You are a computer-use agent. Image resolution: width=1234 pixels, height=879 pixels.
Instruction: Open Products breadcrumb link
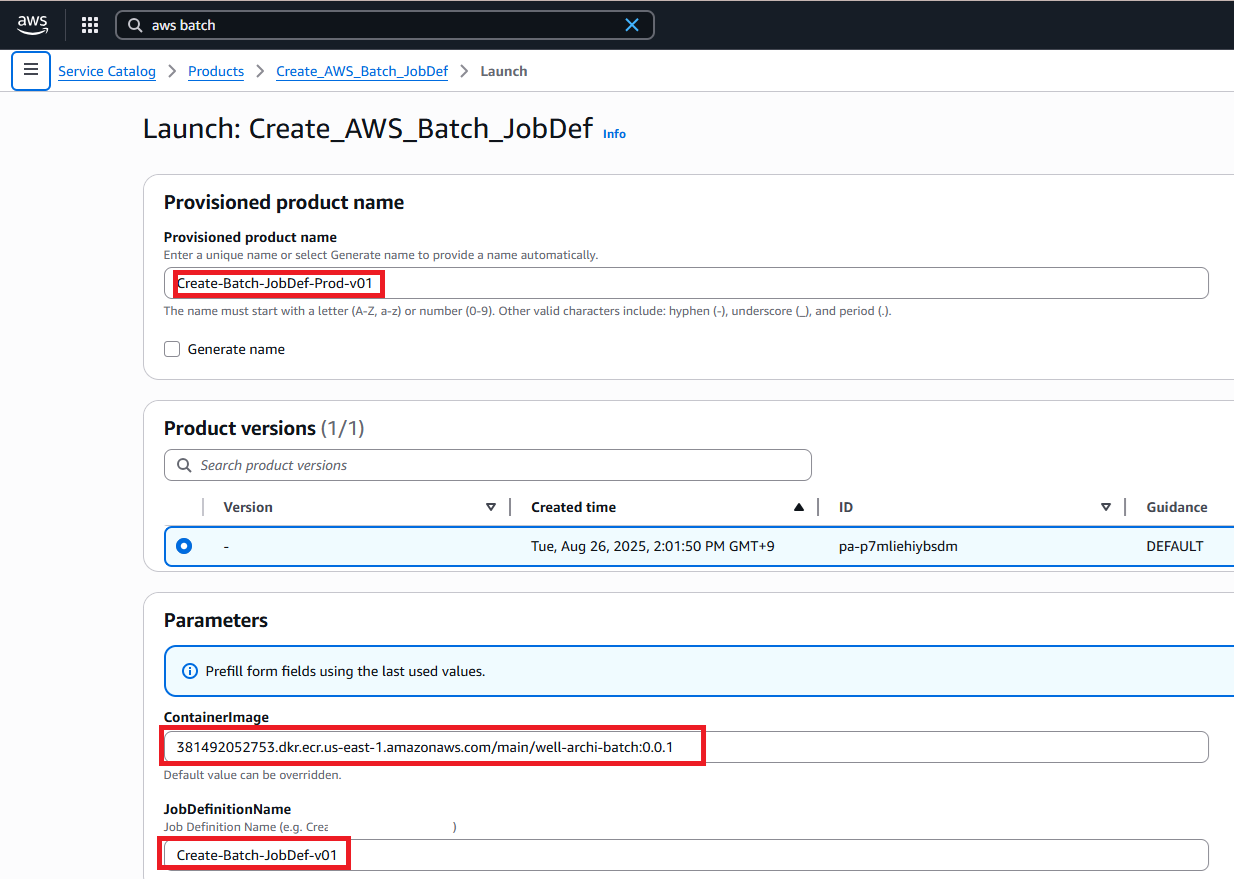click(x=216, y=71)
